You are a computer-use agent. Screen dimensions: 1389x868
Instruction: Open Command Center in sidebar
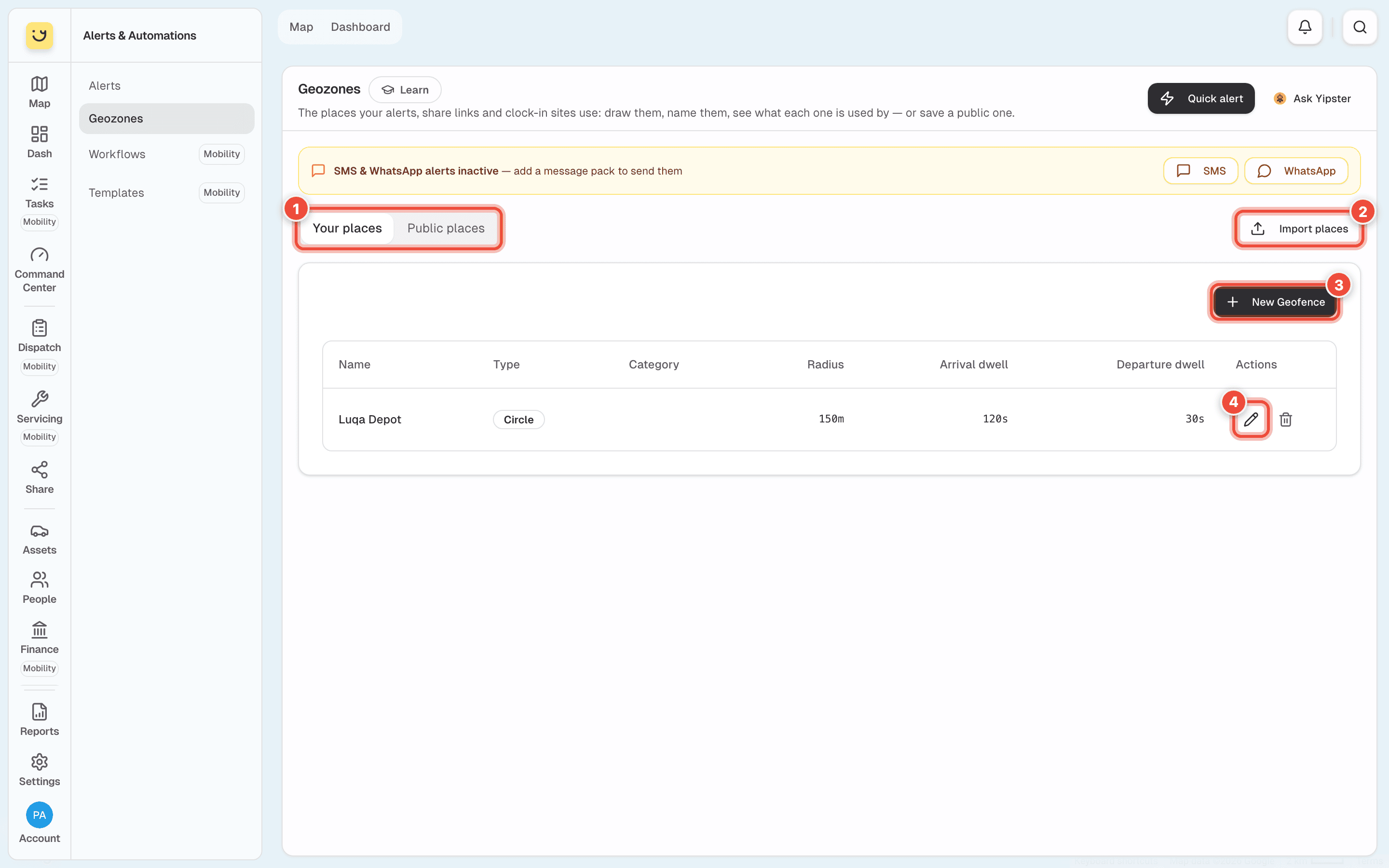tap(39, 269)
